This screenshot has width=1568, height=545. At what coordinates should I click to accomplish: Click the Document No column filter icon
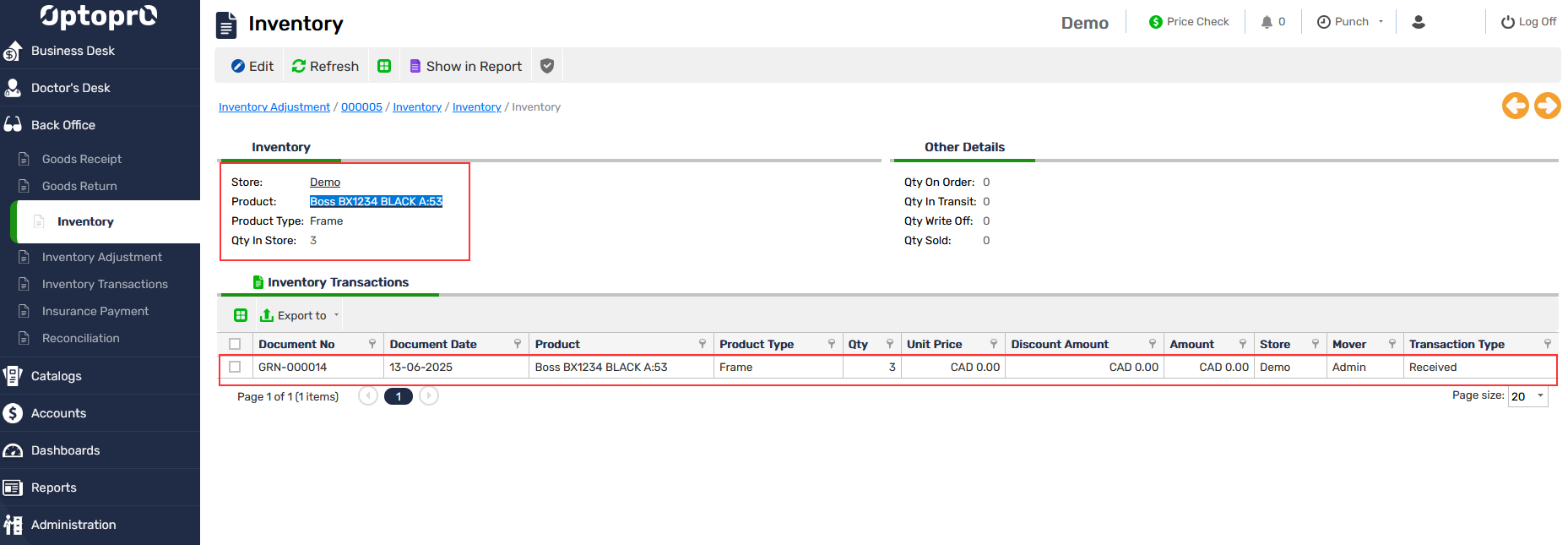click(x=372, y=344)
